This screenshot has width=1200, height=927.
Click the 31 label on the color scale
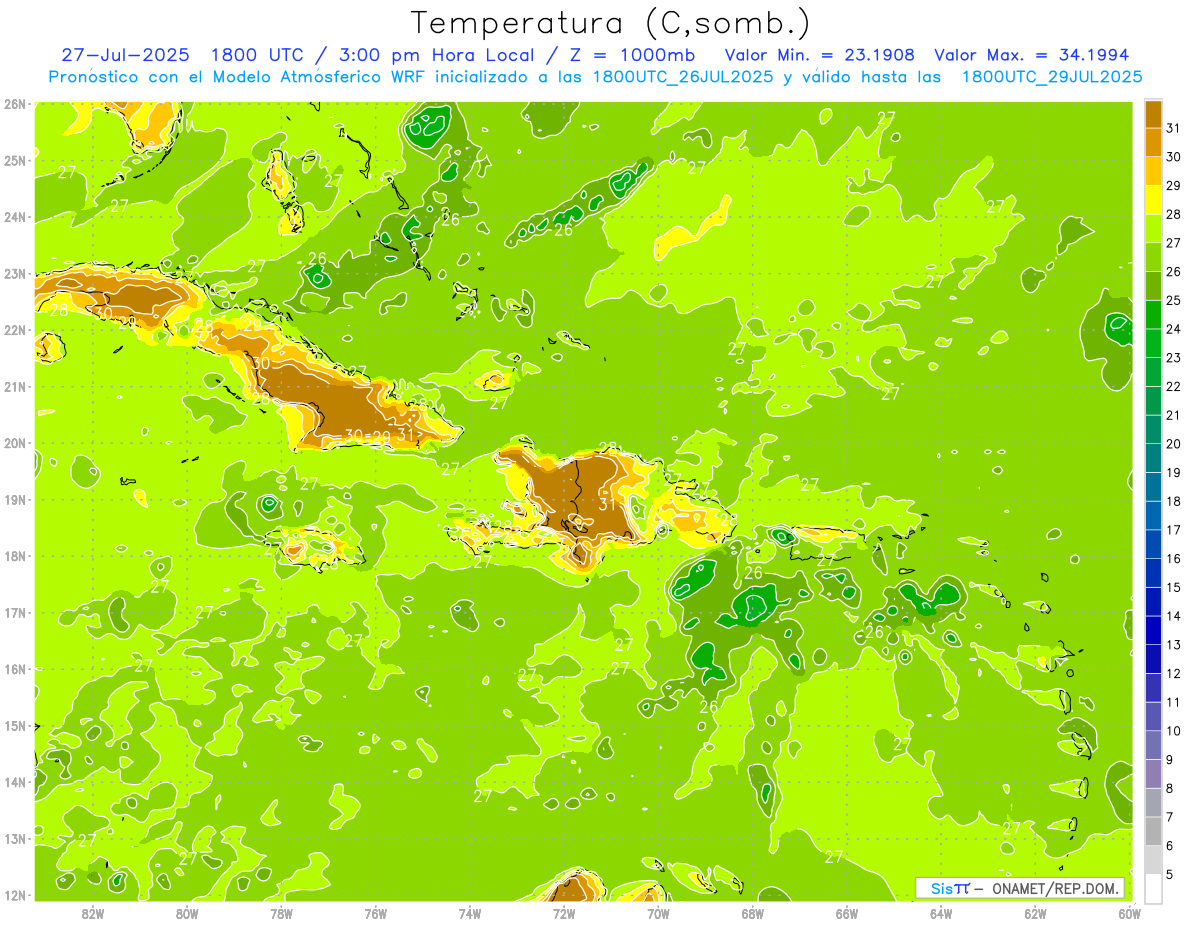(x=1174, y=128)
